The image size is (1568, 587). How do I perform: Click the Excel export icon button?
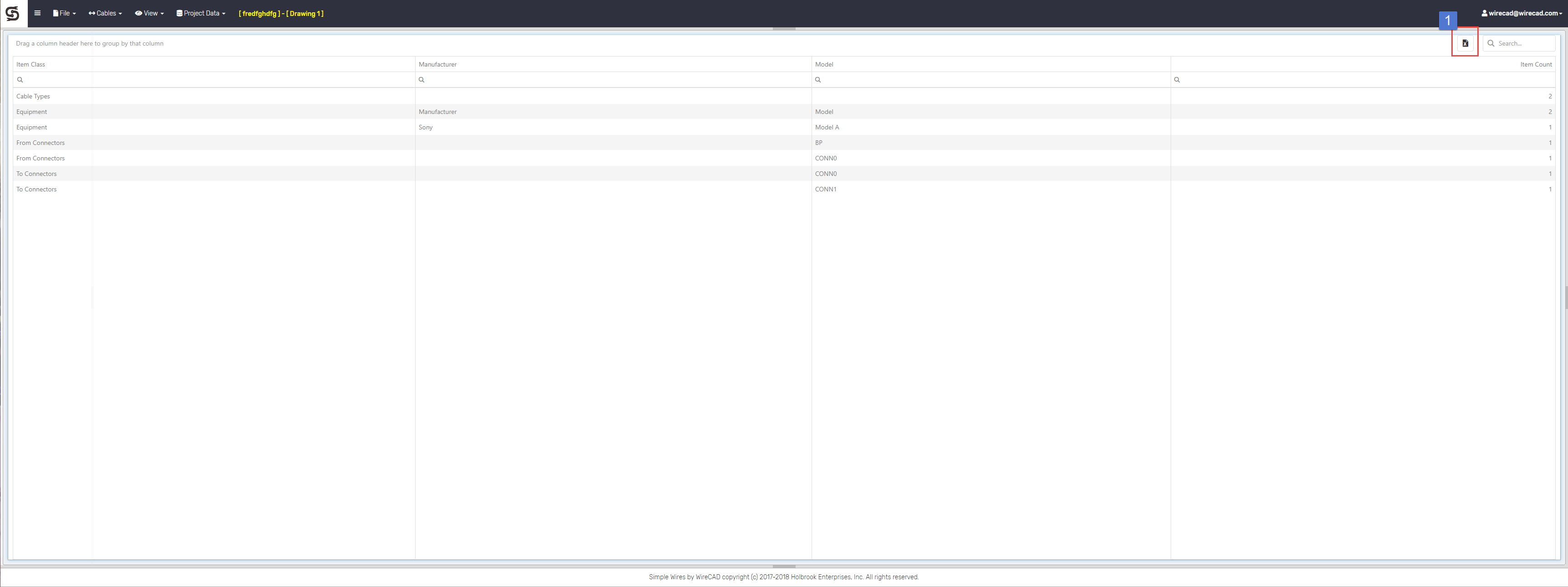tap(1465, 43)
